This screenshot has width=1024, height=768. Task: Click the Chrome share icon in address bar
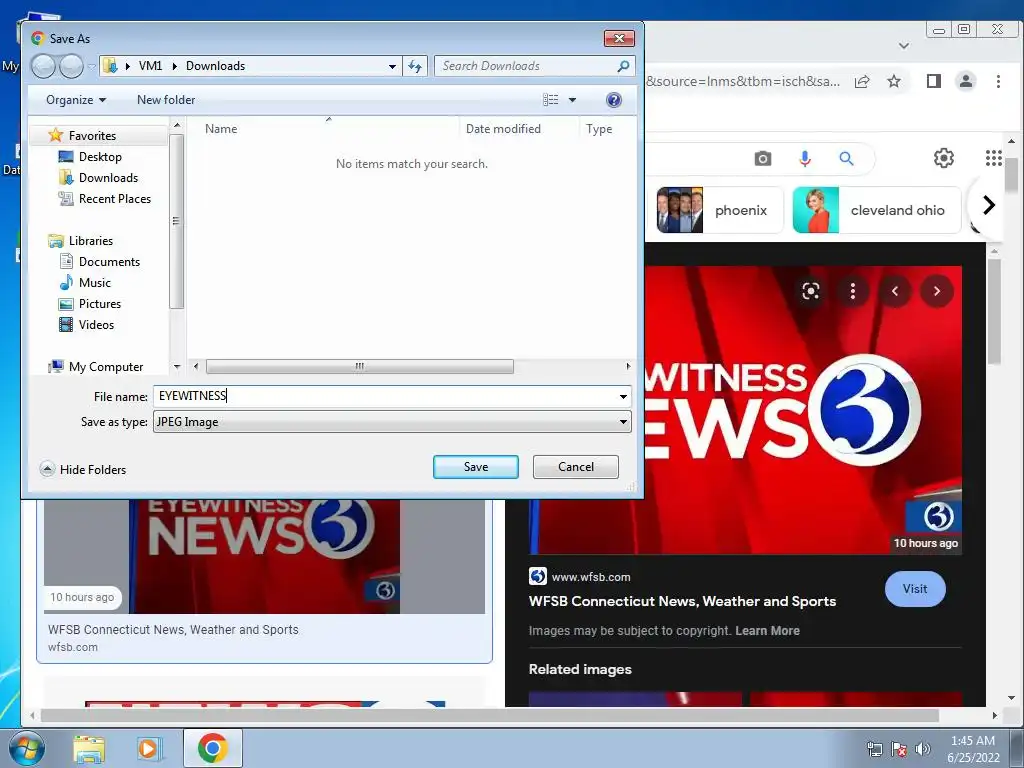(x=862, y=82)
